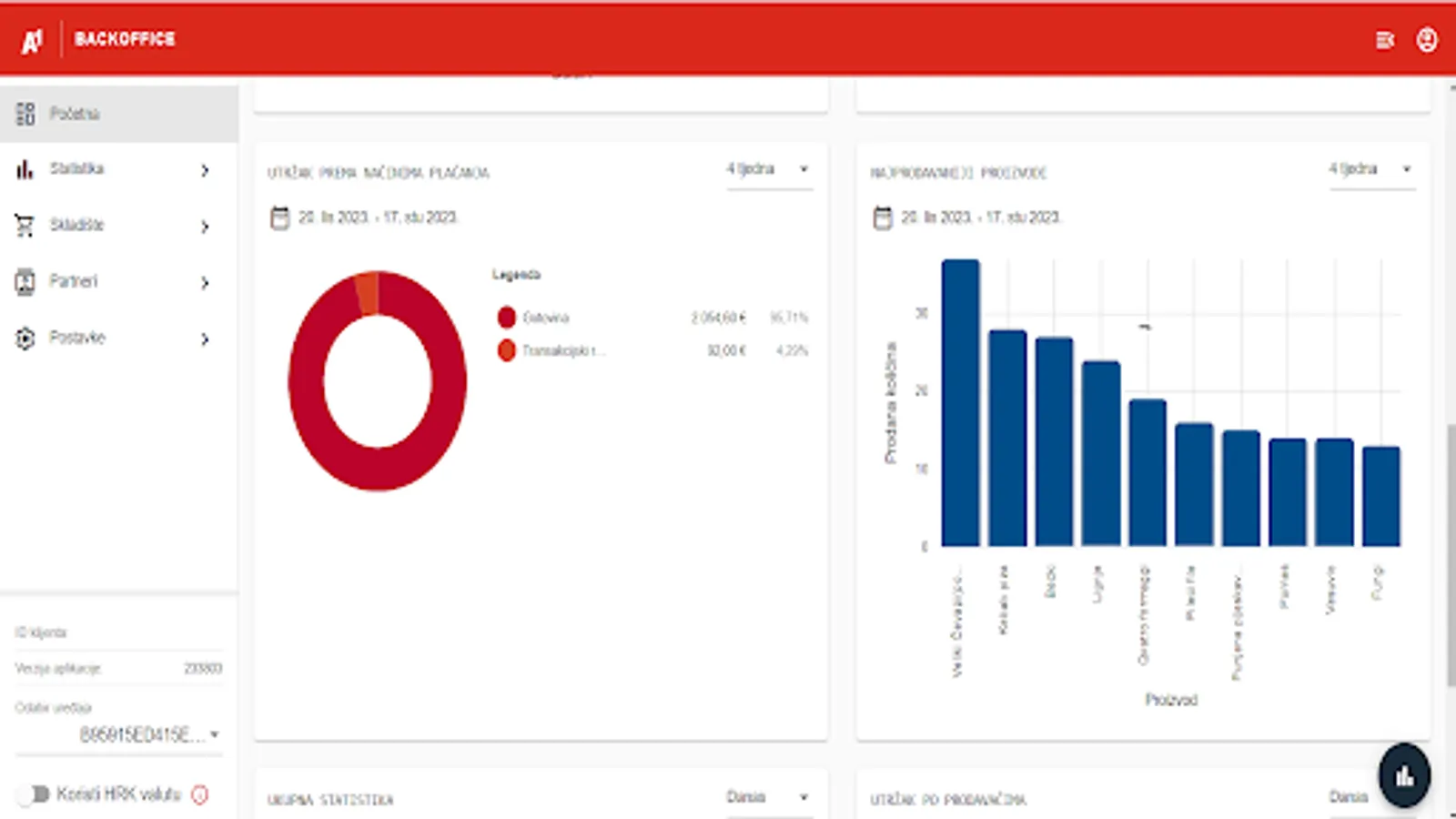Expand the Postavke menu item

(205, 339)
